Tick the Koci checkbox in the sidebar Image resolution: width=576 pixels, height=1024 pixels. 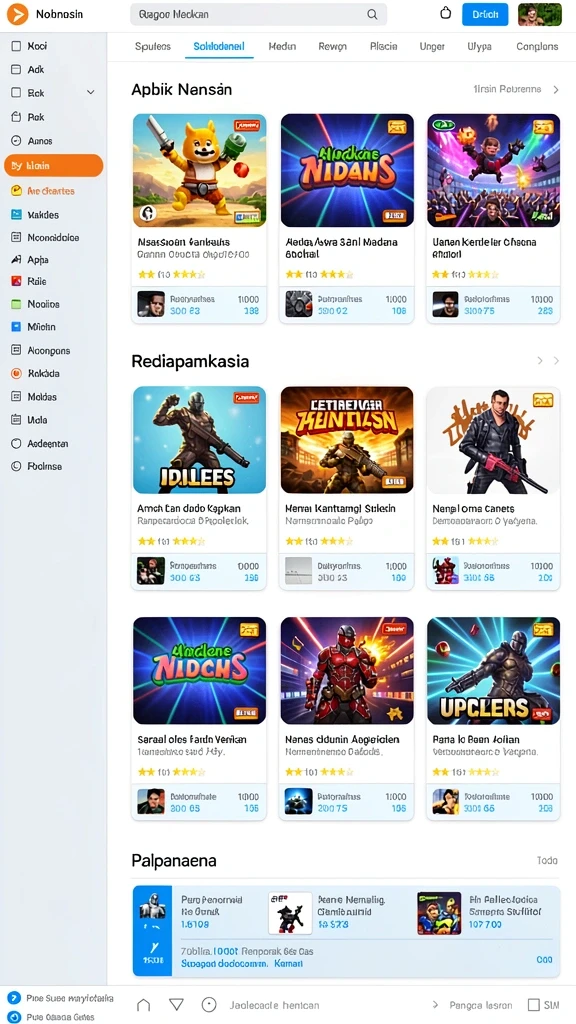tap(17, 46)
